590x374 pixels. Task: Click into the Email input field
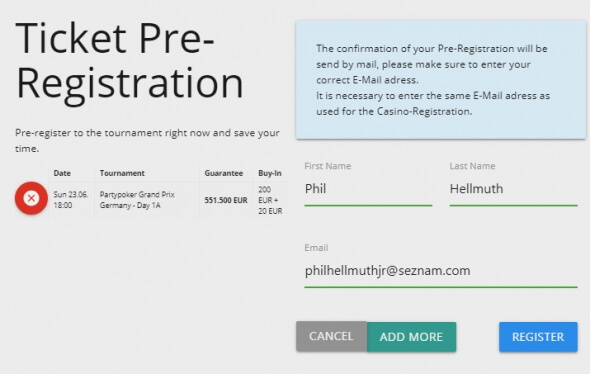tap(441, 271)
